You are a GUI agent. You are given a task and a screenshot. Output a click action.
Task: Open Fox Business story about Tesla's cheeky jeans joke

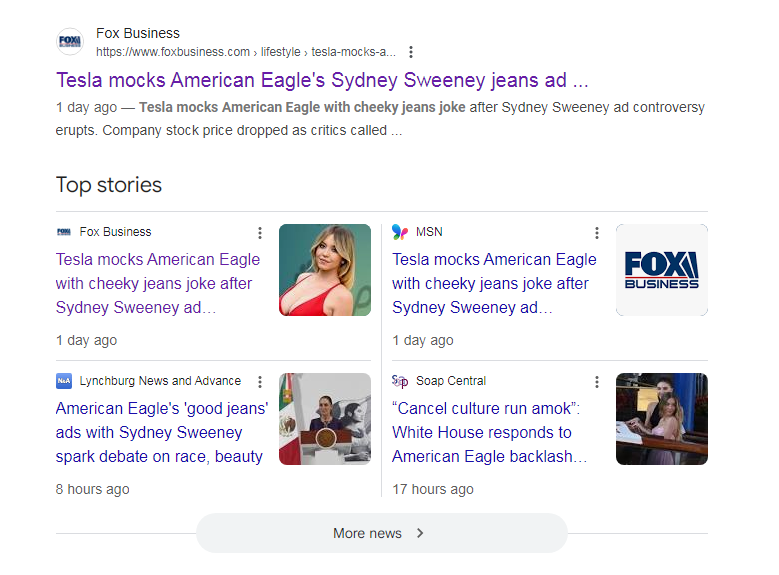click(157, 283)
